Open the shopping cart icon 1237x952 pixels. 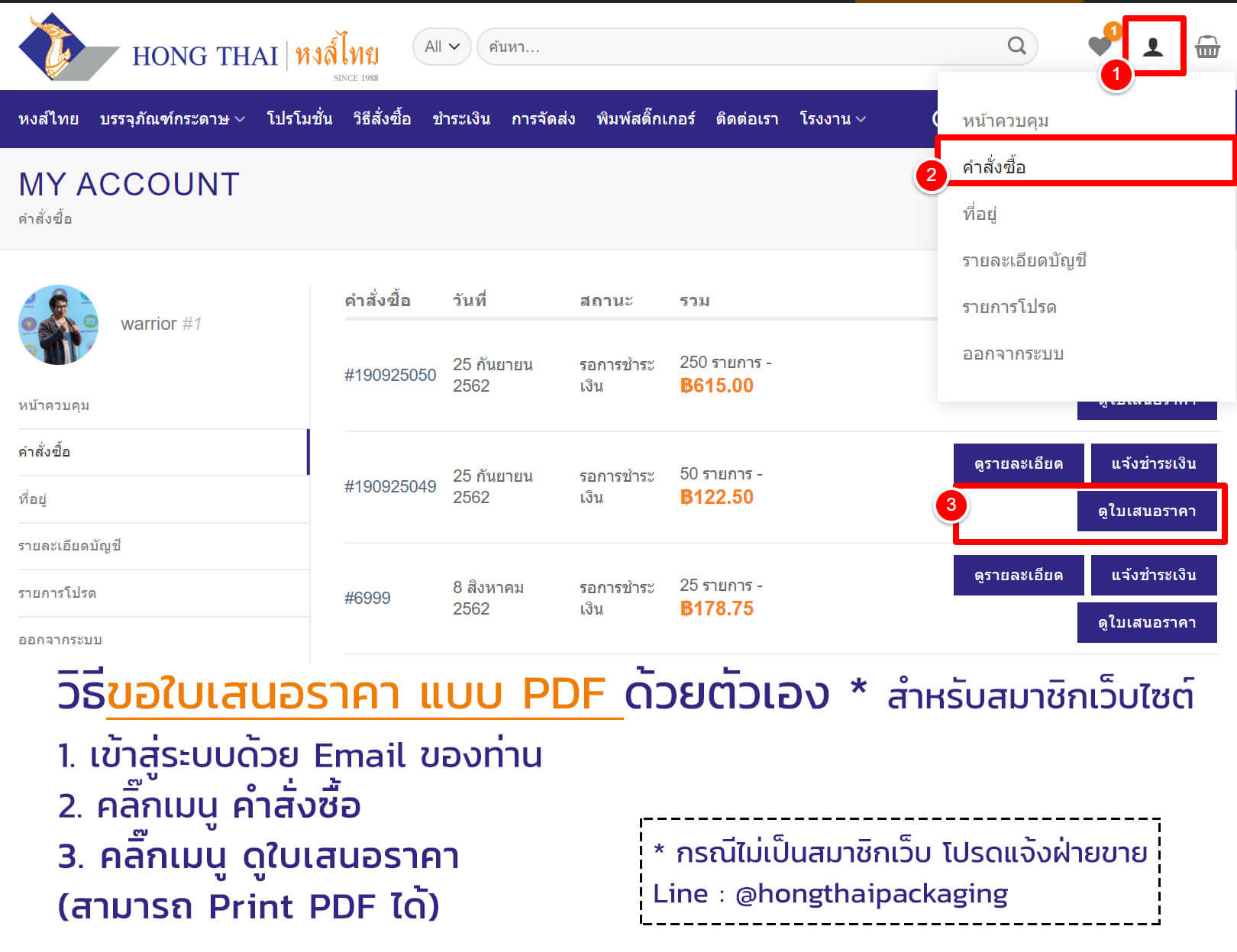(1209, 47)
